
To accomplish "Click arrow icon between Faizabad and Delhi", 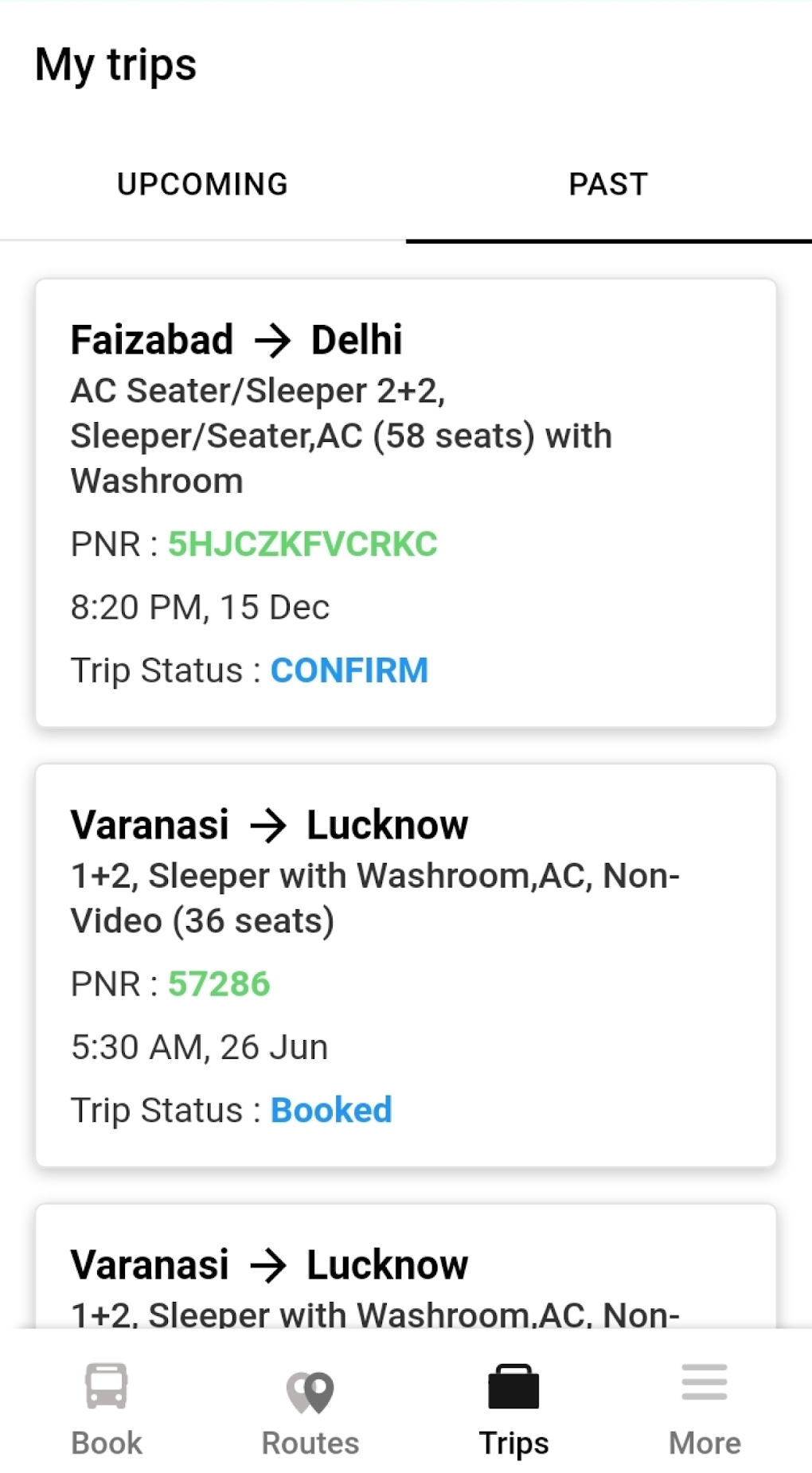I will pos(272,341).
